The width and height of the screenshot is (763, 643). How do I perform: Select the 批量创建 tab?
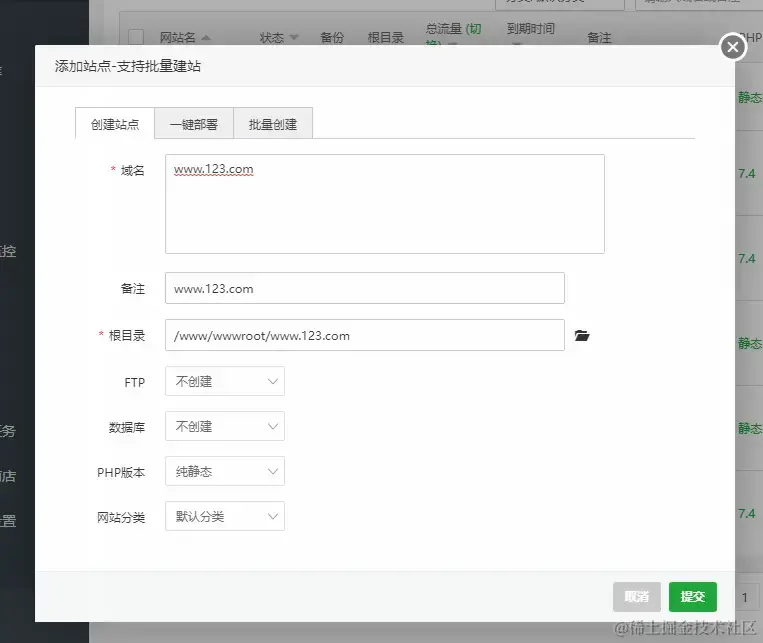[272, 124]
